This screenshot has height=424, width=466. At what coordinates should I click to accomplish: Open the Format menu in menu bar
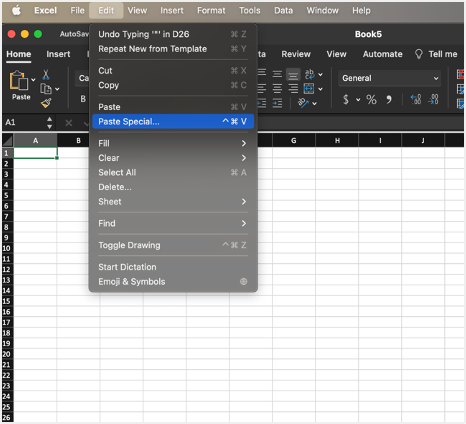pyautogui.click(x=211, y=11)
